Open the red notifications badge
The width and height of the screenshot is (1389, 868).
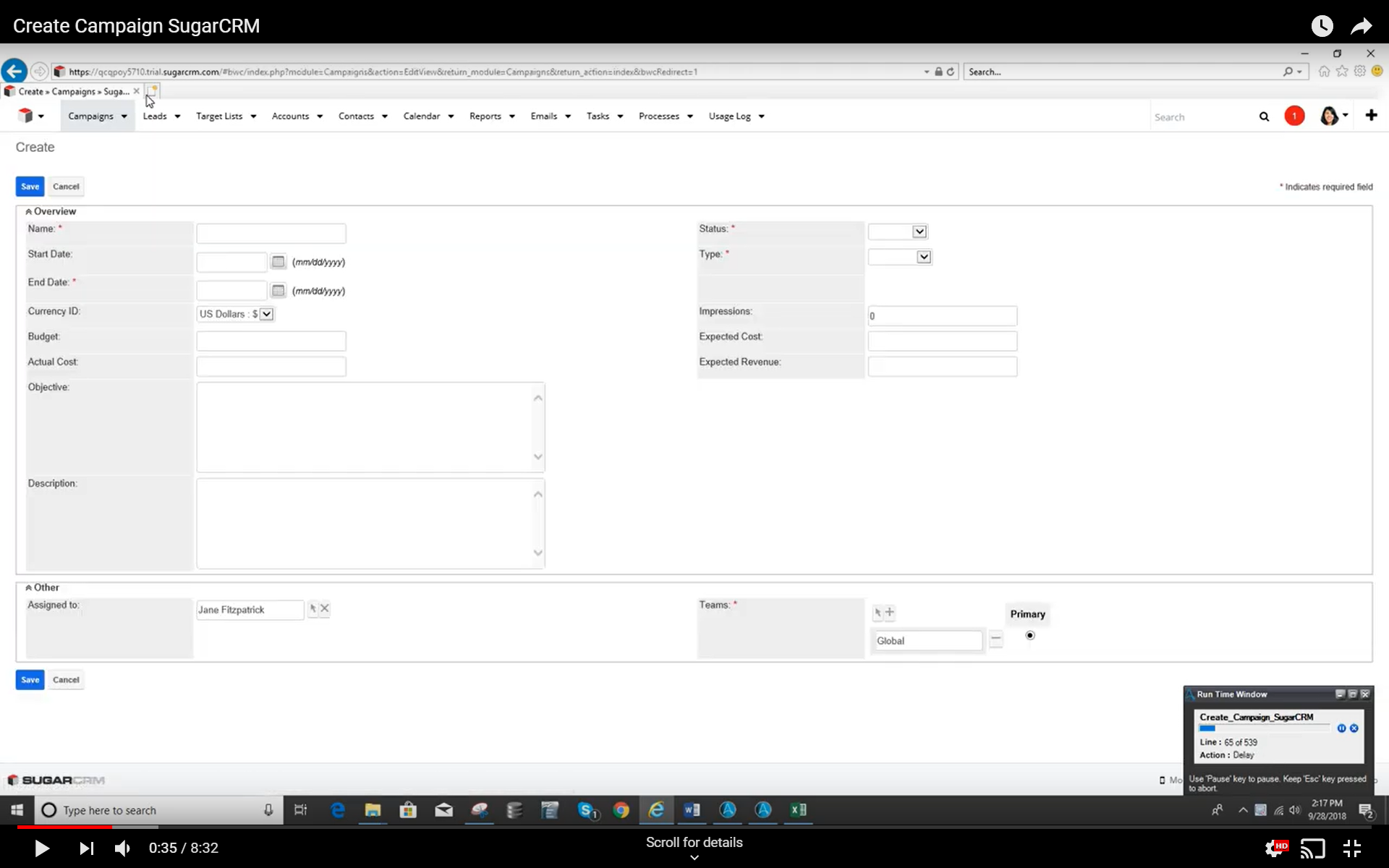click(x=1294, y=116)
